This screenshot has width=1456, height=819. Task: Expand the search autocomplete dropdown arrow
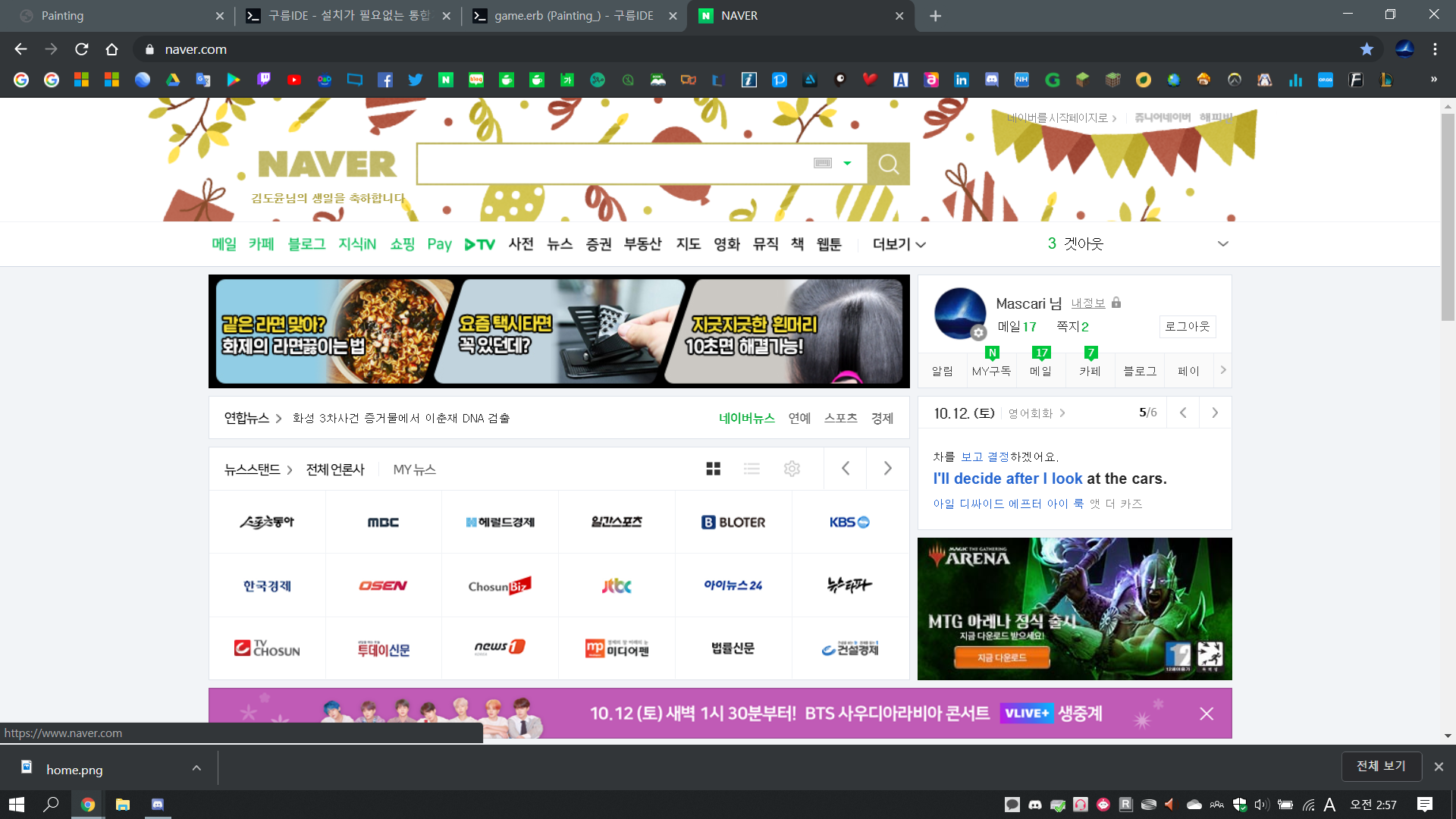[x=847, y=163]
